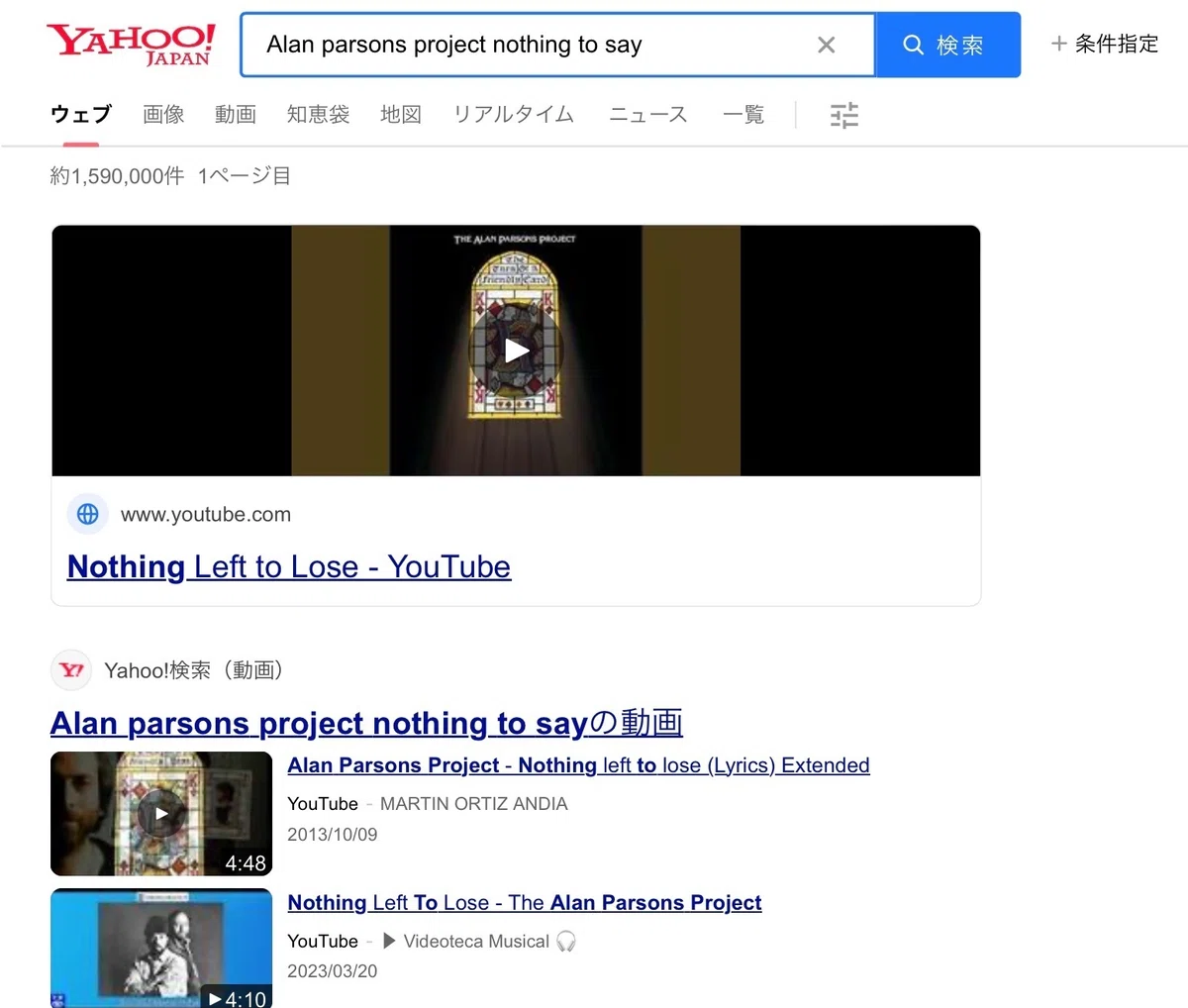Click the blue 検索 search button

[947, 45]
